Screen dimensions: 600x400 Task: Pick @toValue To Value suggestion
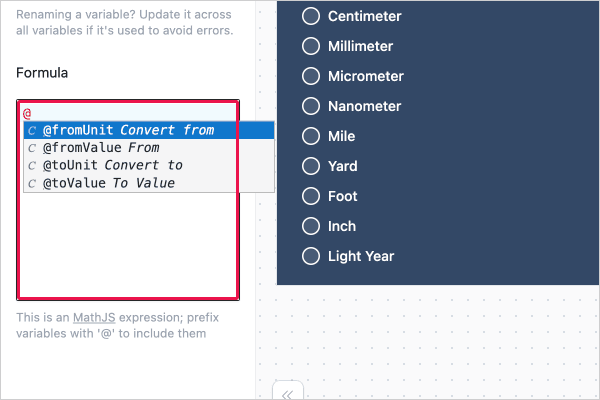[x=149, y=183]
